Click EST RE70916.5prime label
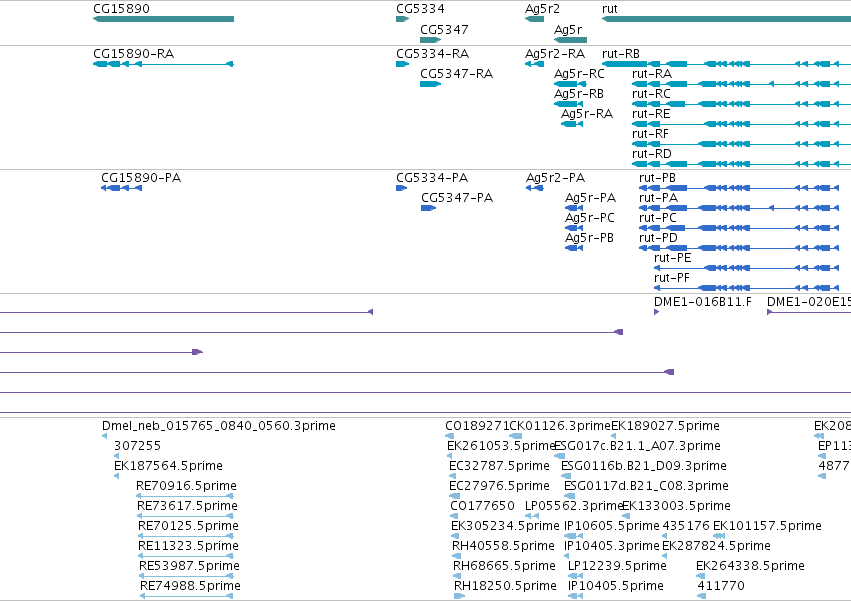The width and height of the screenshot is (851, 601). 187,486
